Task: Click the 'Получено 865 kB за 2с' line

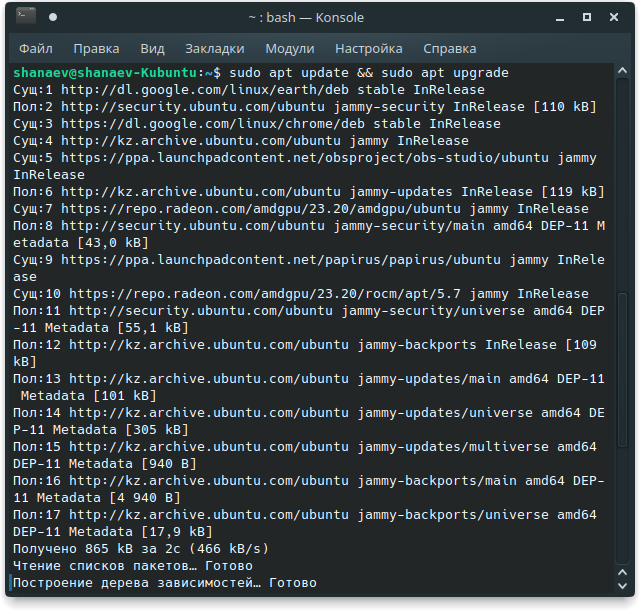Action: 141,549
